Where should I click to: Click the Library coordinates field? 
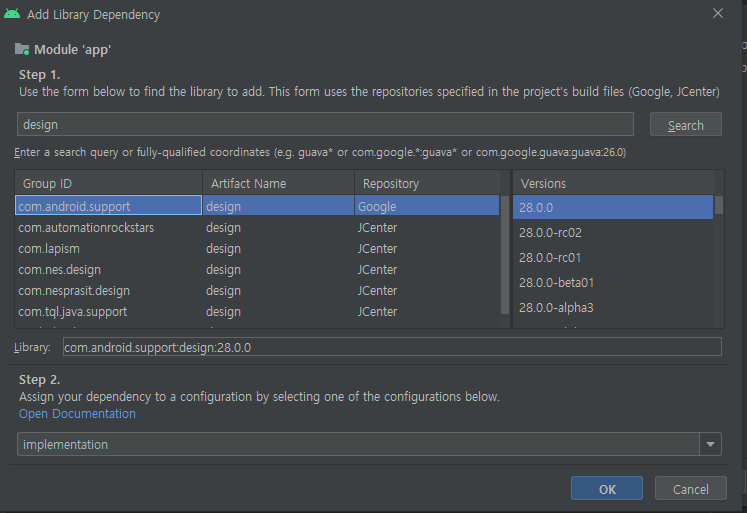(x=392, y=347)
